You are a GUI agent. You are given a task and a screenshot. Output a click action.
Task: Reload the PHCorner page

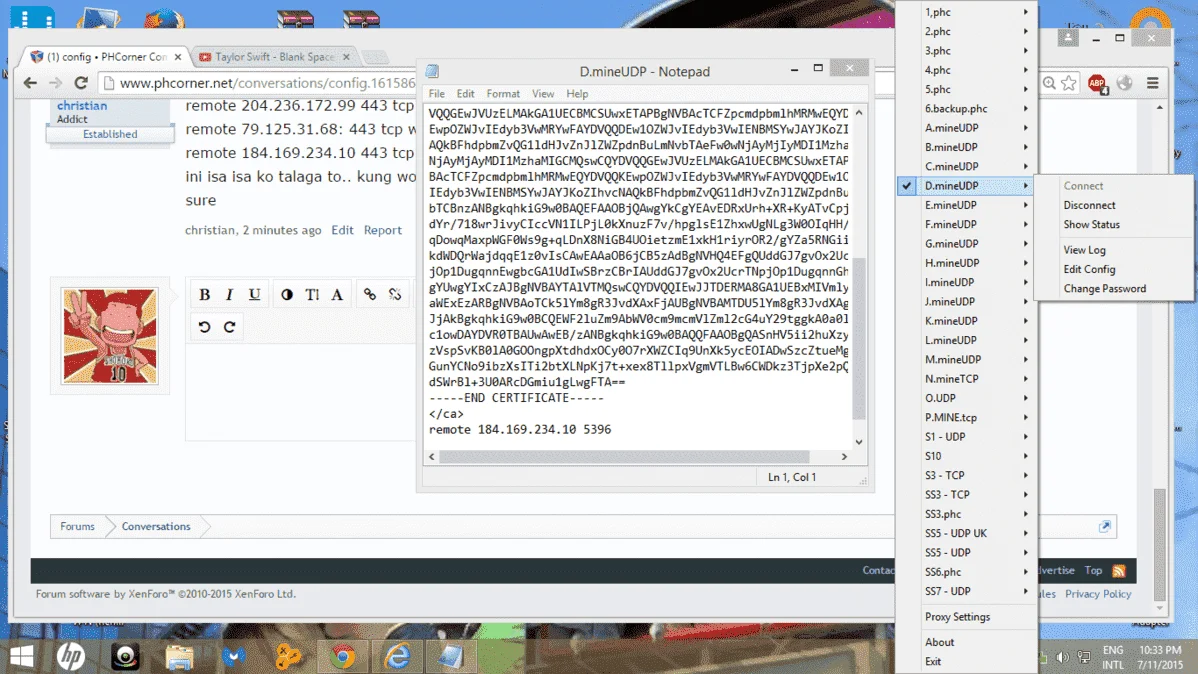pos(80,83)
